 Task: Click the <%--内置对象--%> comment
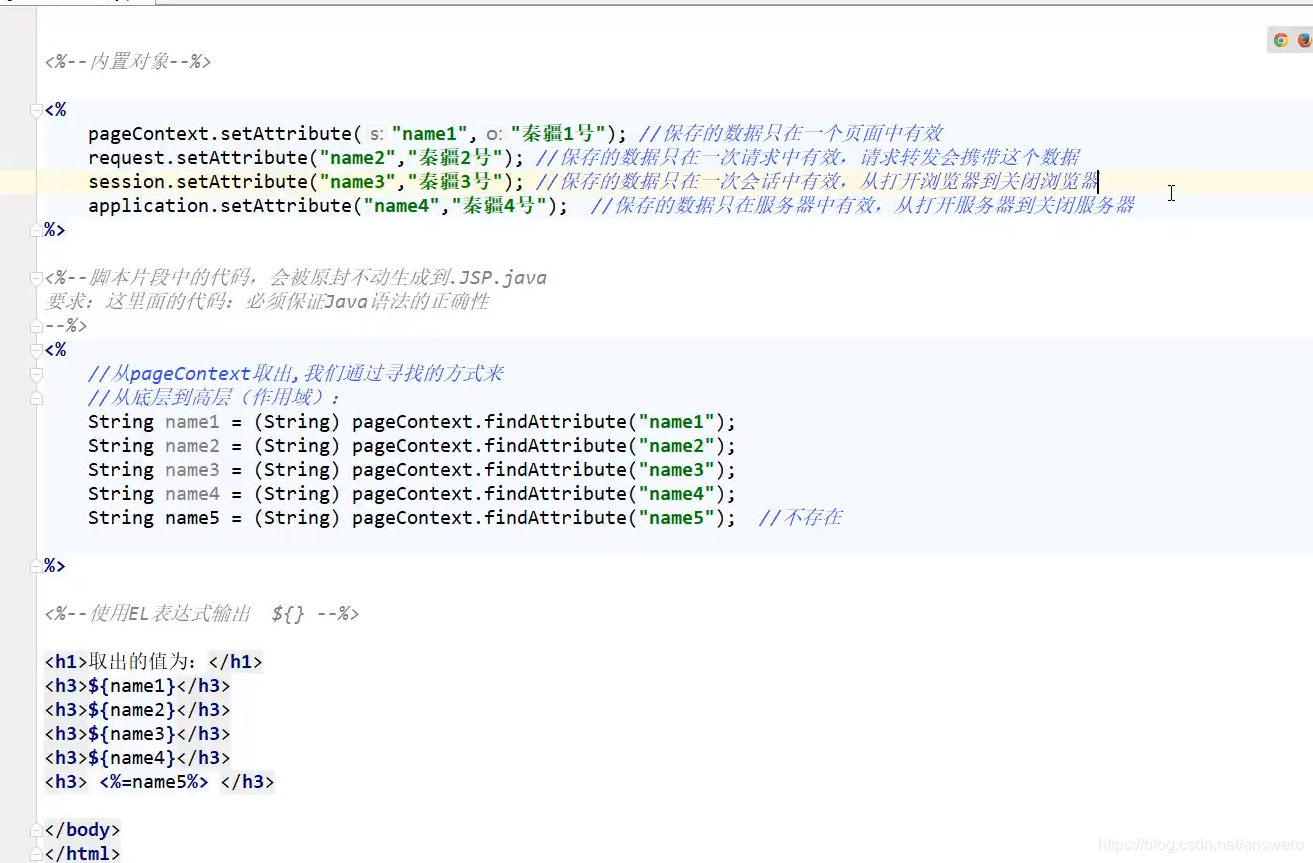128,62
